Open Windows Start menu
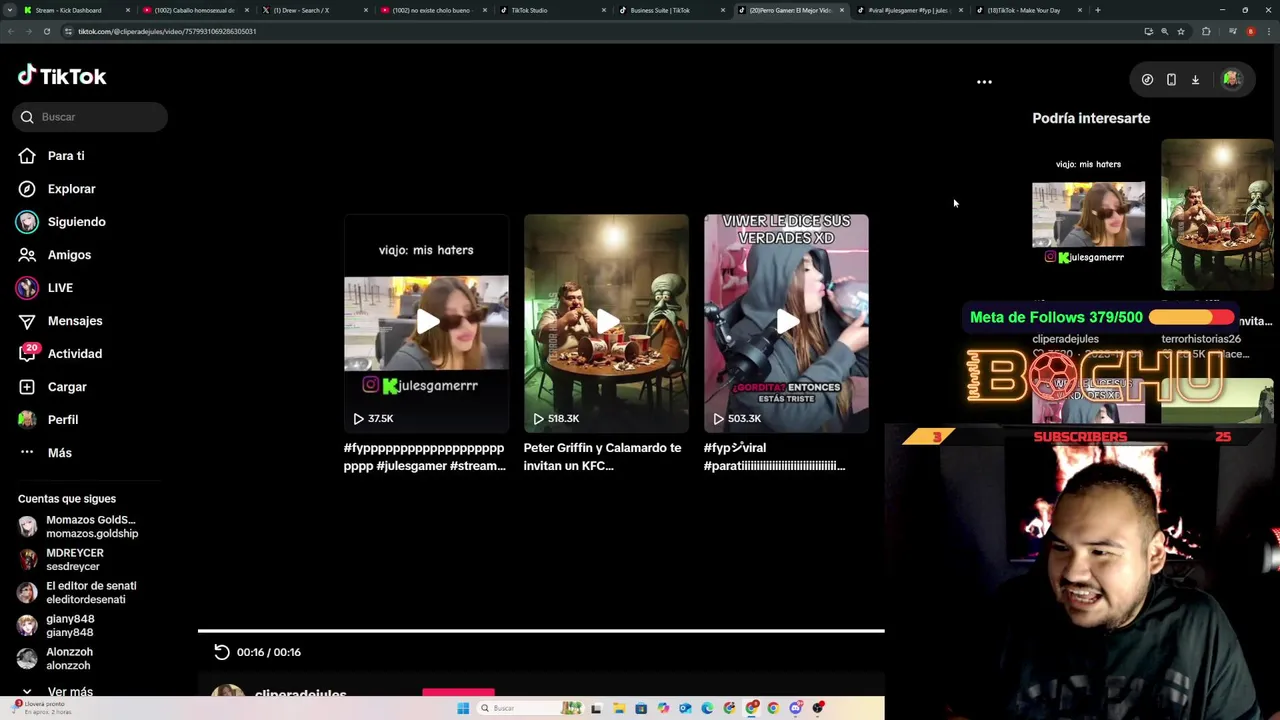This screenshot has height=720, width=1280. click(x=463, y=708)
